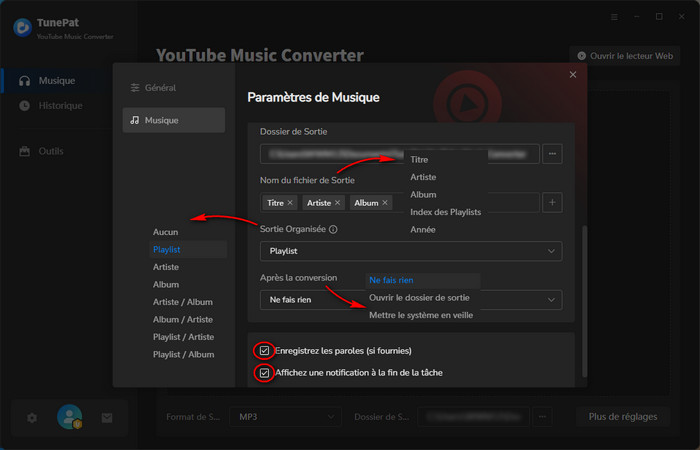Open the MP3 output format dropdown
This screenshot has height=450, width=700.
(285, 417)
